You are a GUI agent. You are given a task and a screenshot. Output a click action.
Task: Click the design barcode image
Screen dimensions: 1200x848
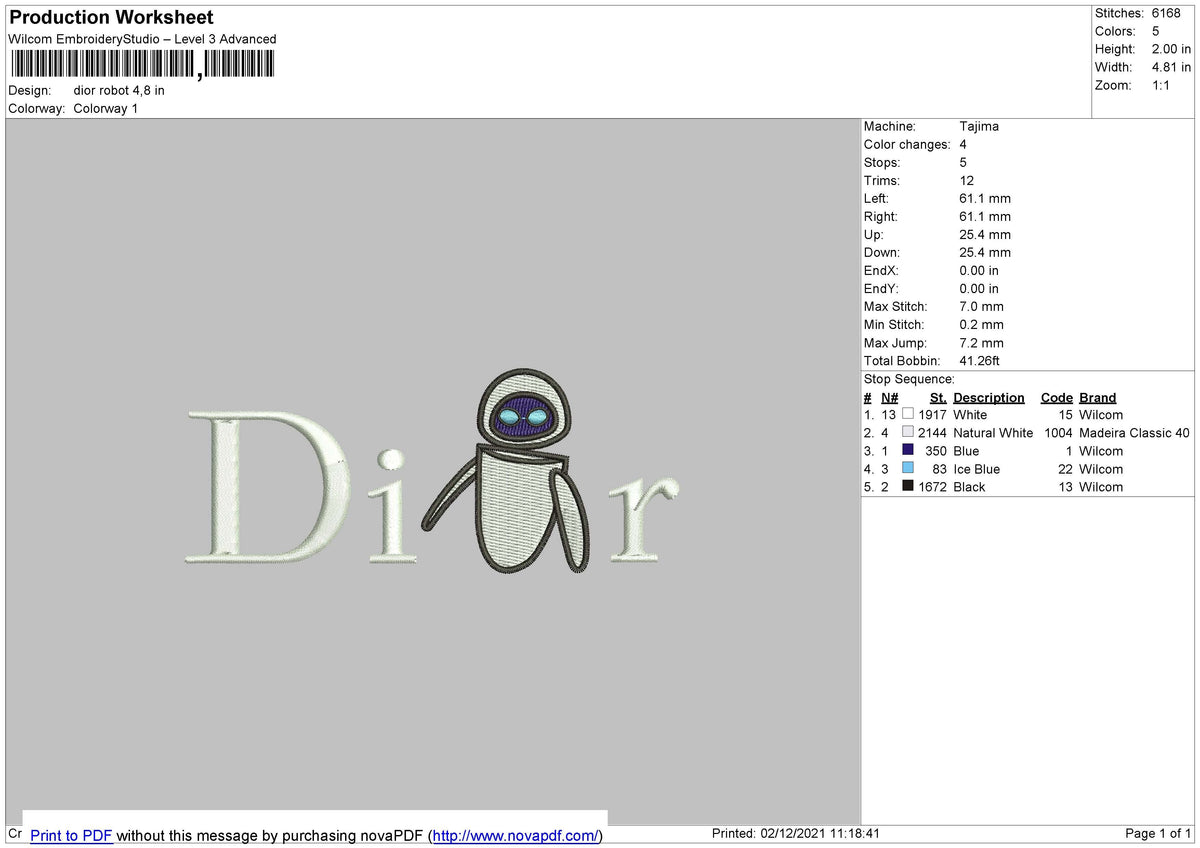coord(142,65)
